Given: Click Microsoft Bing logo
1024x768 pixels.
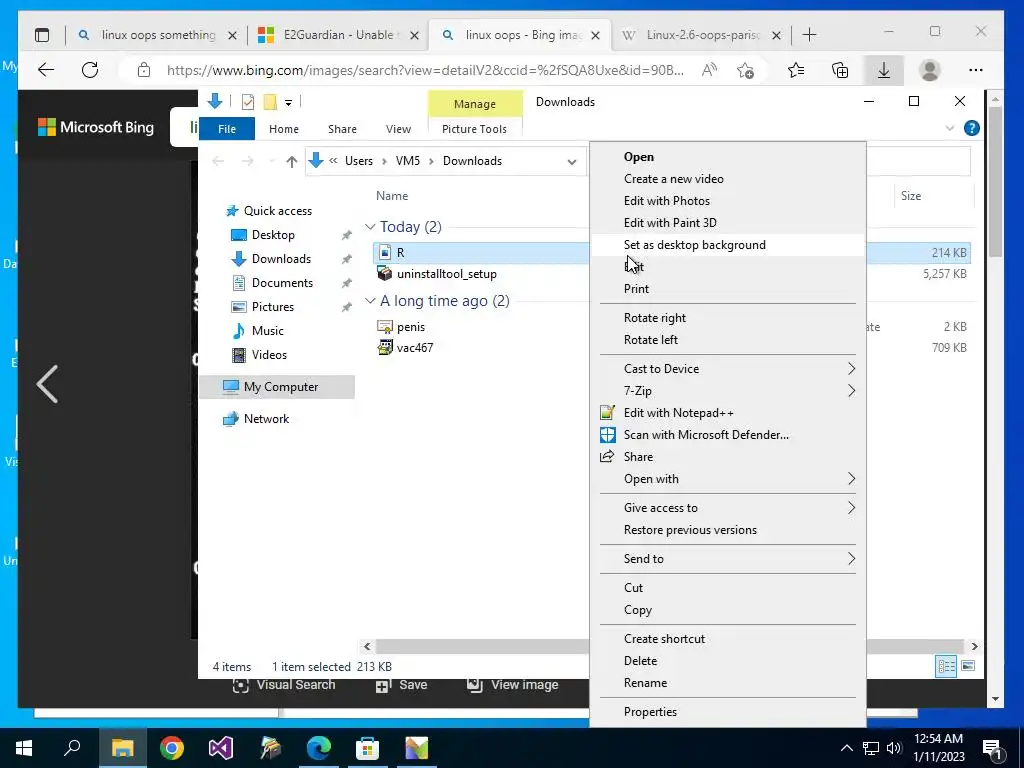Looking at the screenshot, I should (96, 127).
